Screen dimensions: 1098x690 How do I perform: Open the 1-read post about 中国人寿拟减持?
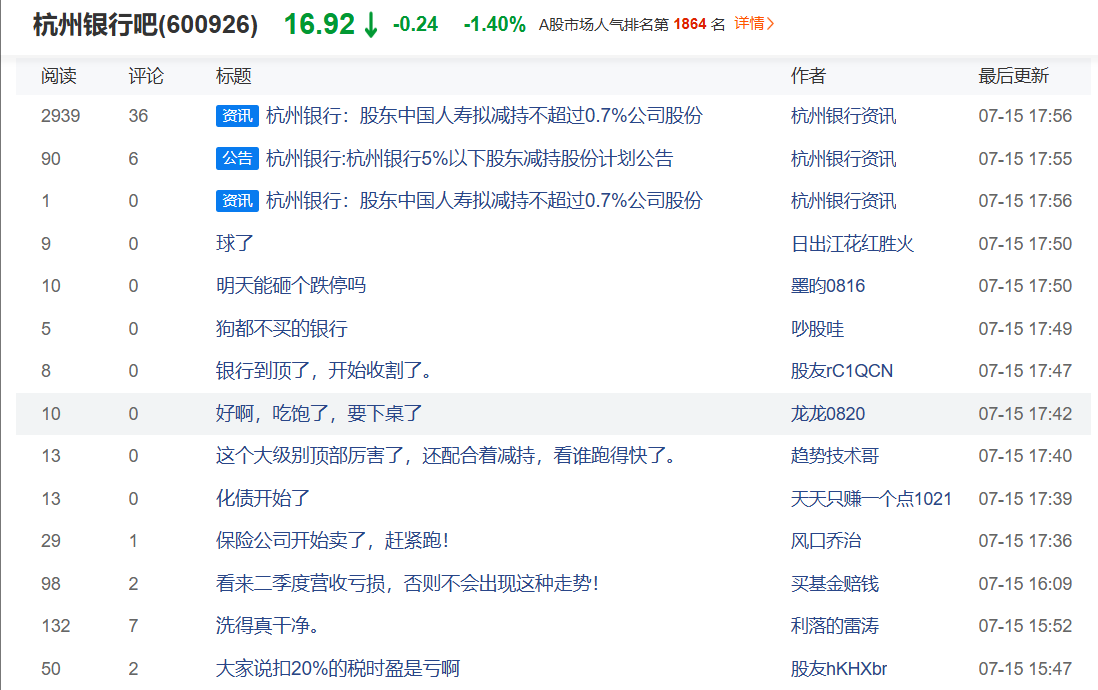click(484, 201)
